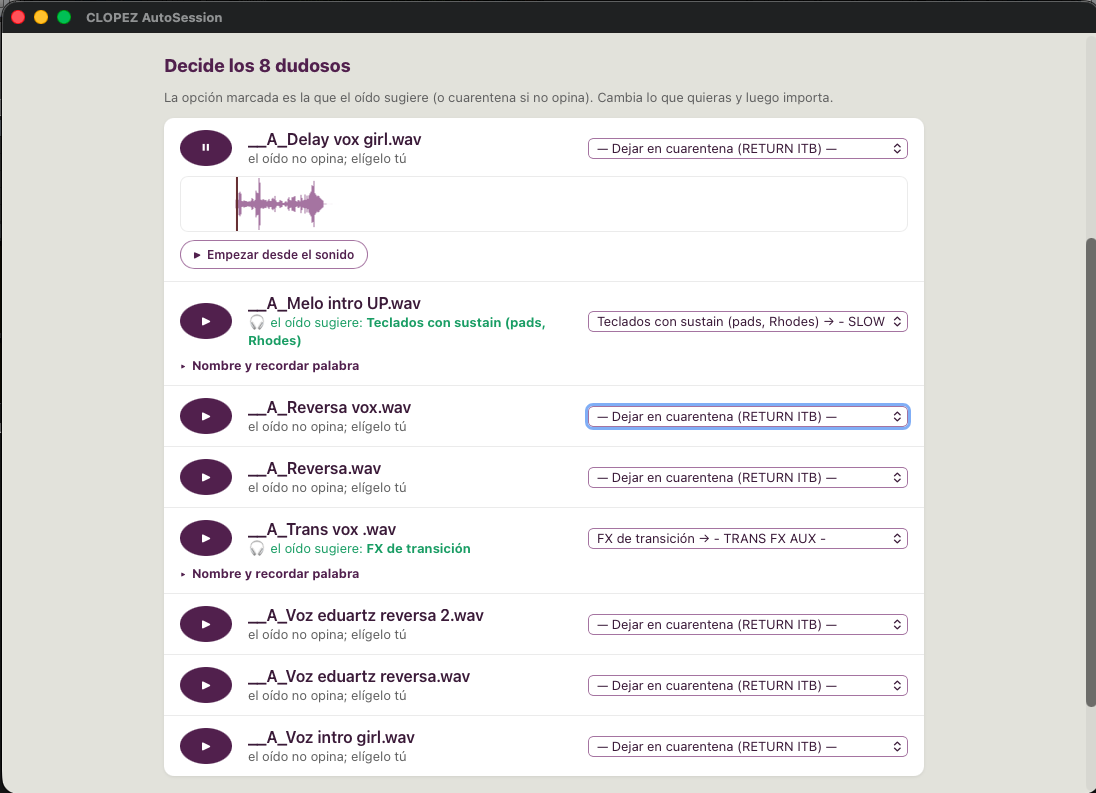The image size is (1096, 793).
Task: Click the vertical scrollbar on the right
Action: point(1090,472)
